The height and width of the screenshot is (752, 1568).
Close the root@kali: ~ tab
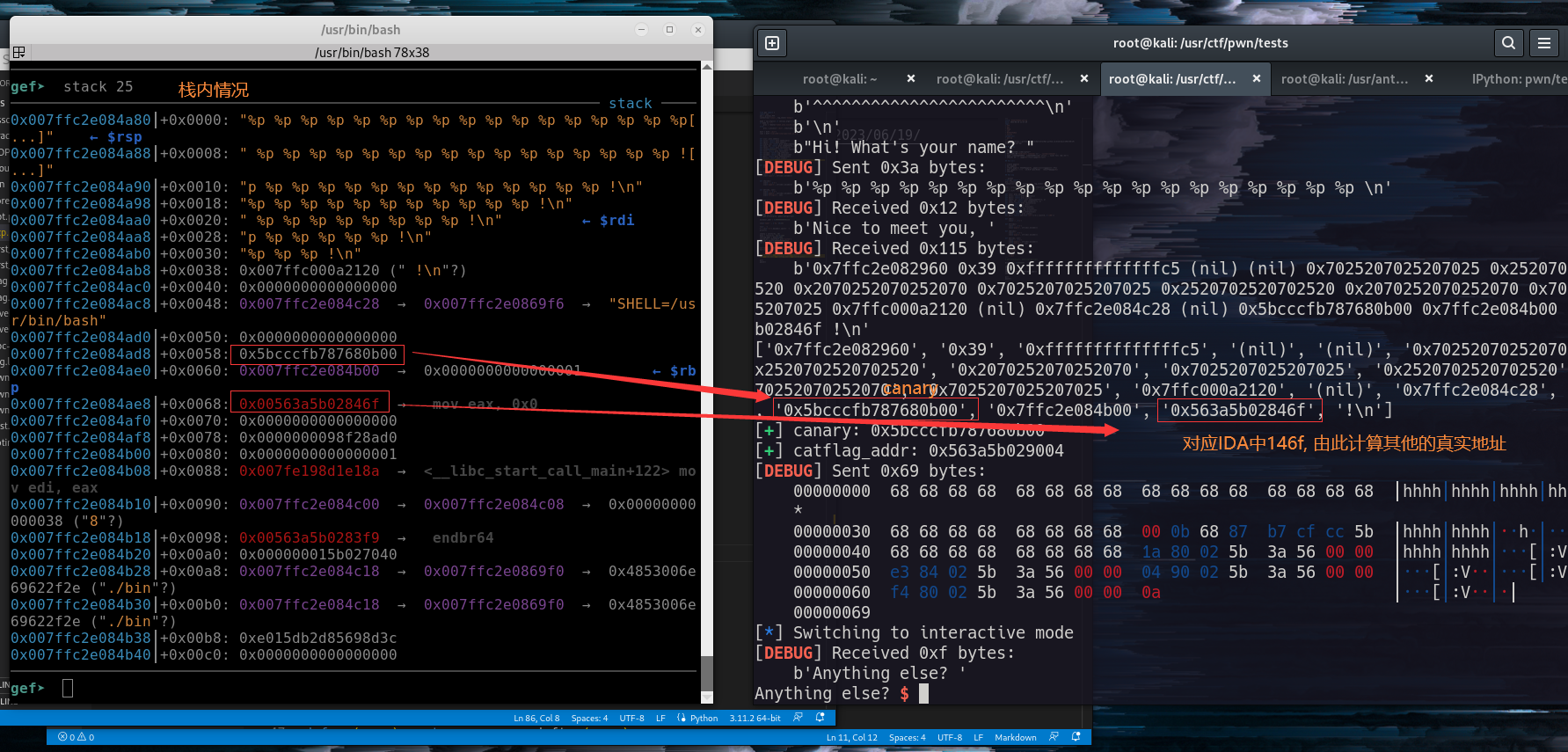911,78
